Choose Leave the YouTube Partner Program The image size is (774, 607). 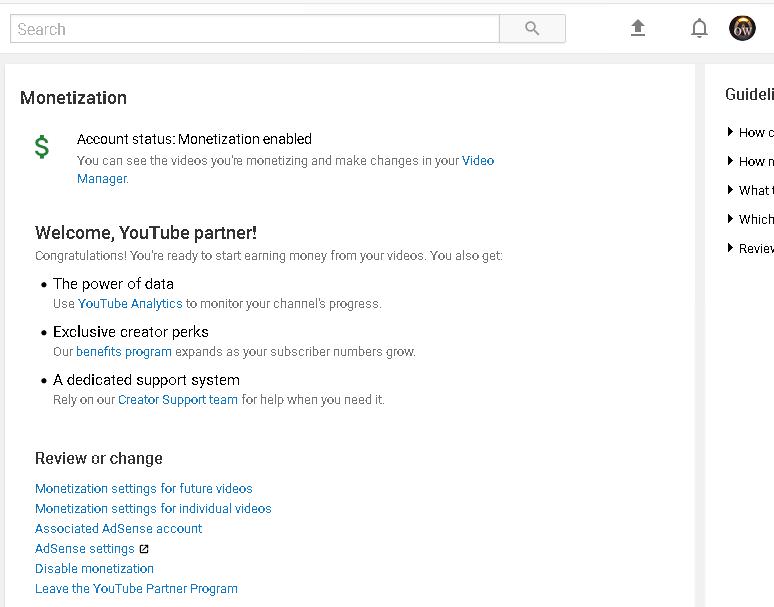point(136,589)
